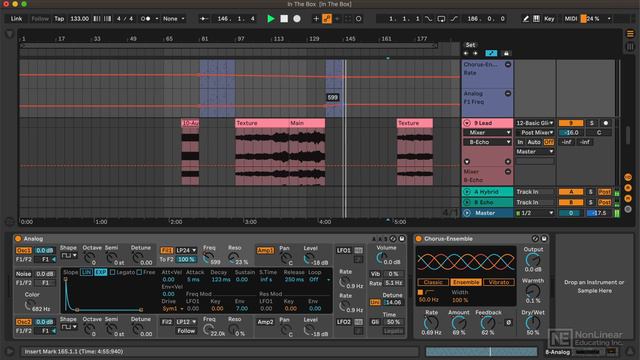Click the Analog device save preset icon
The width and height of the screenshot is (640, 360).
pos(402,239)
